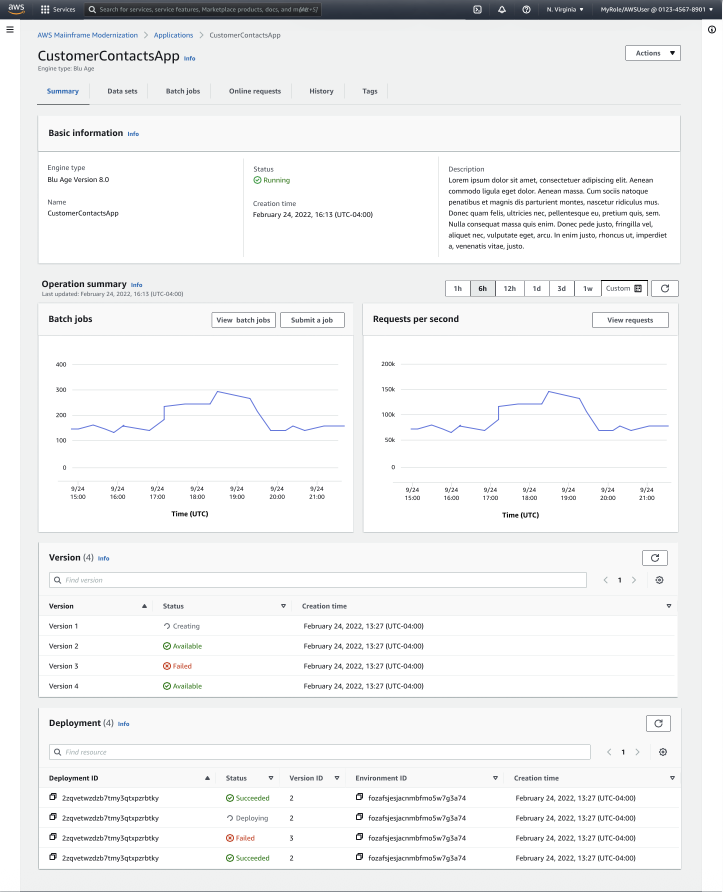The image size is (723, 892).
Task: Focus the AWS top search bar
Action: coord(203,10)
